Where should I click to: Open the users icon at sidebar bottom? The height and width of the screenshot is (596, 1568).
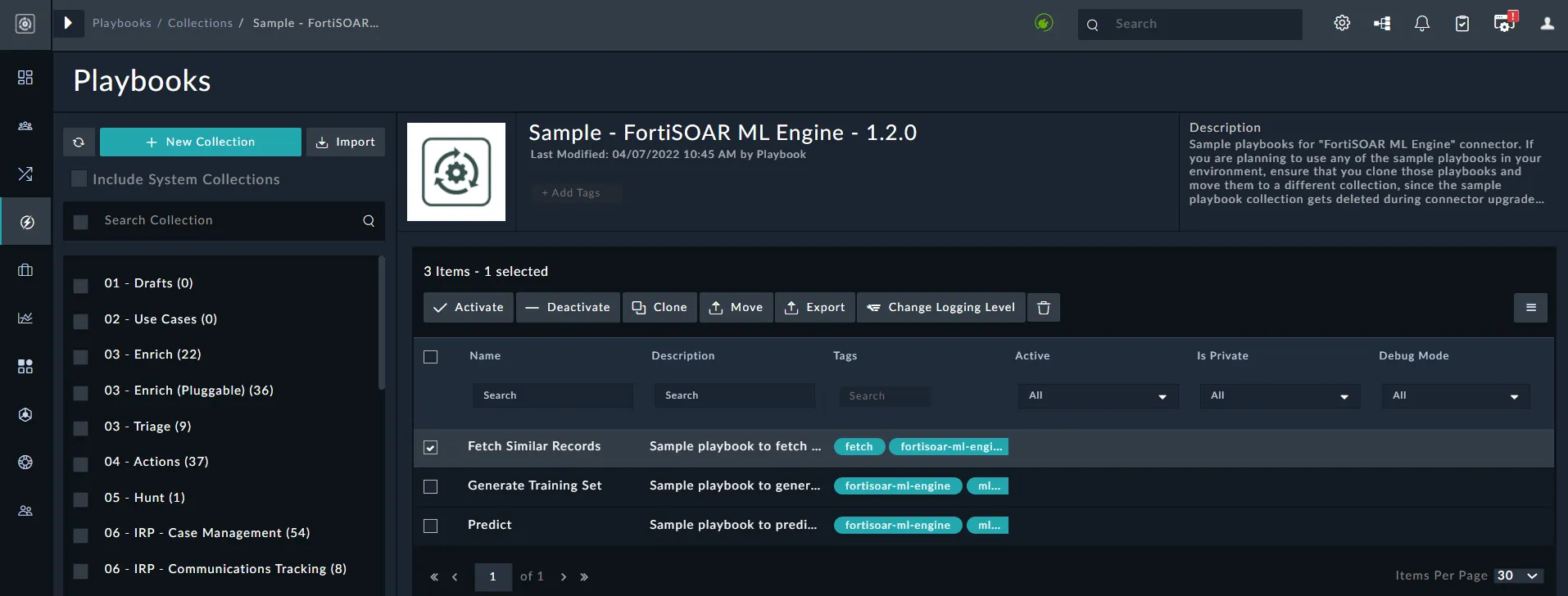(25, 511)
